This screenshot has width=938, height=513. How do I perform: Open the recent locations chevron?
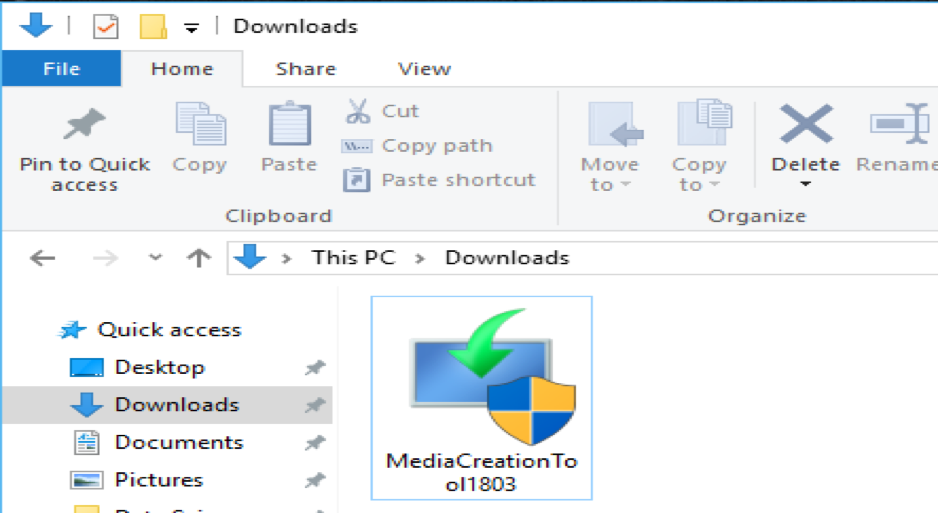155,258
